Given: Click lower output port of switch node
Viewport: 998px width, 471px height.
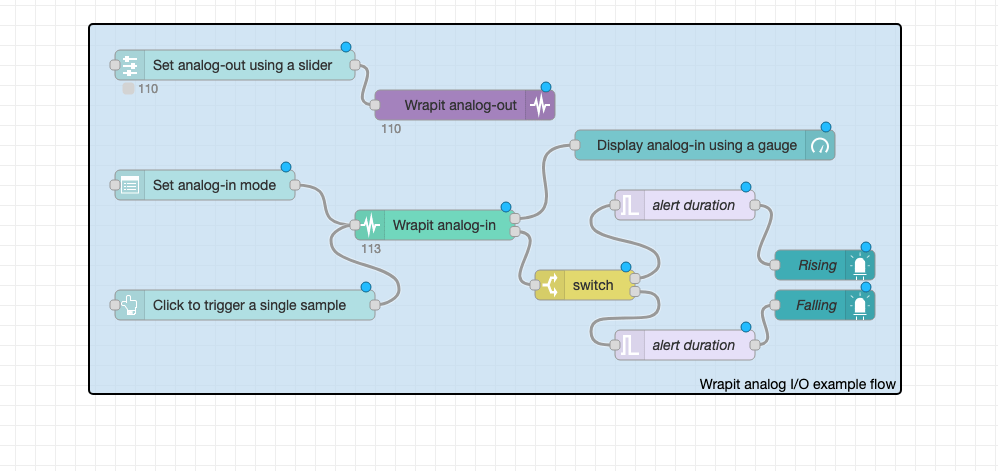Looking at the screenshot, I should pos(635,292).
